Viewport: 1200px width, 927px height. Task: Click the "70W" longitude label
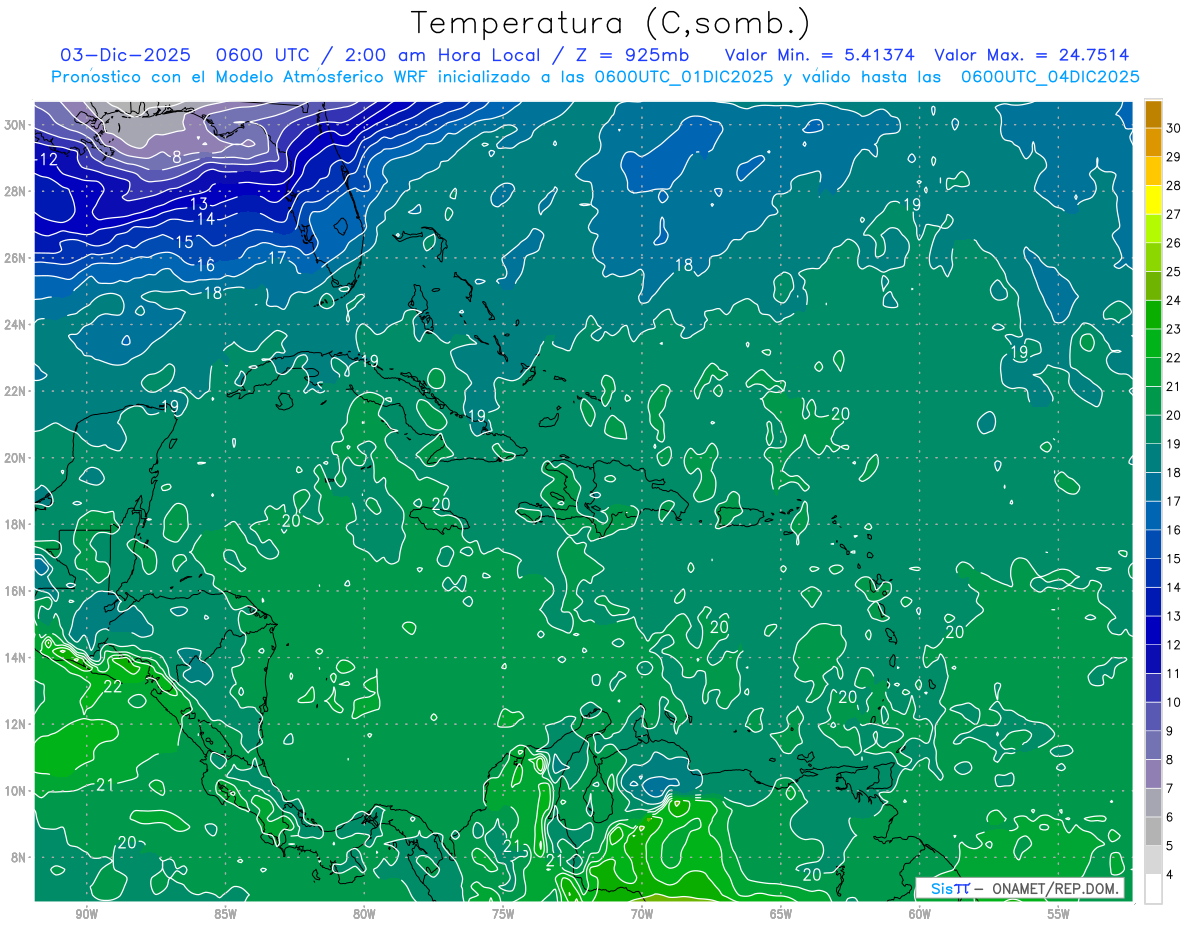(642, 914)
